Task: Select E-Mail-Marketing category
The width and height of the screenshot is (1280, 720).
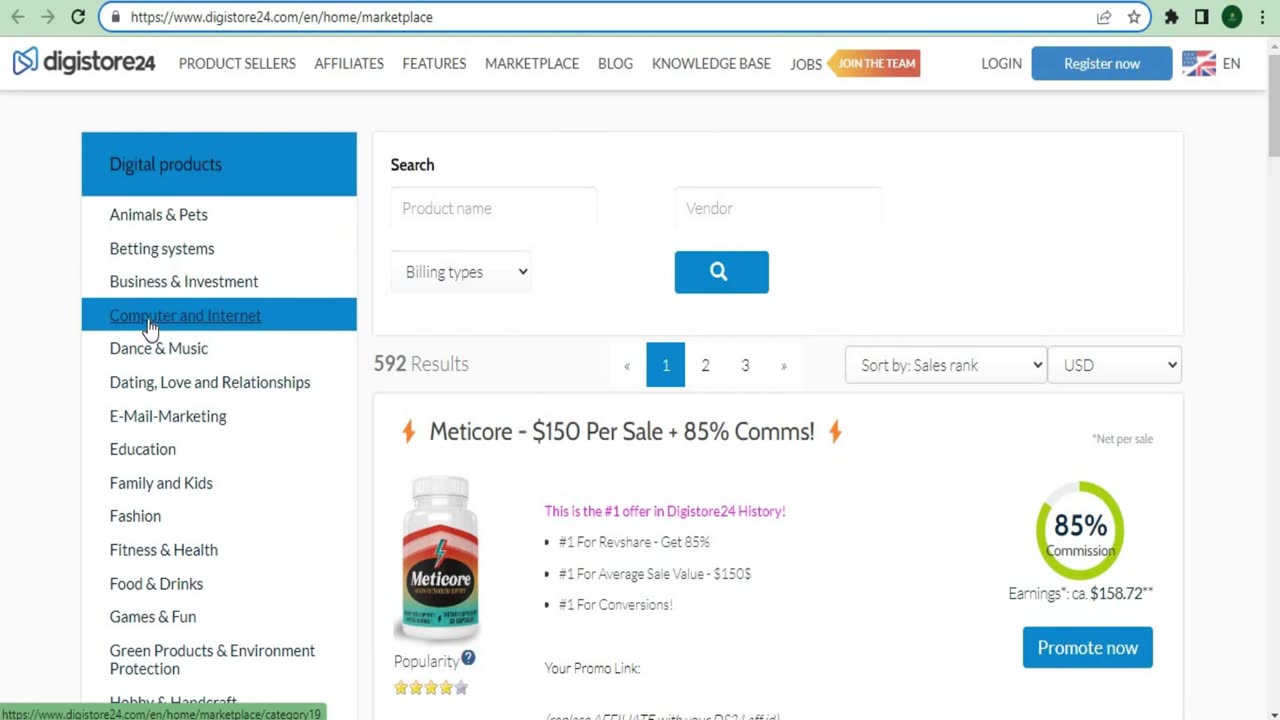Action: pyautogui.click(x=168, y=416)
